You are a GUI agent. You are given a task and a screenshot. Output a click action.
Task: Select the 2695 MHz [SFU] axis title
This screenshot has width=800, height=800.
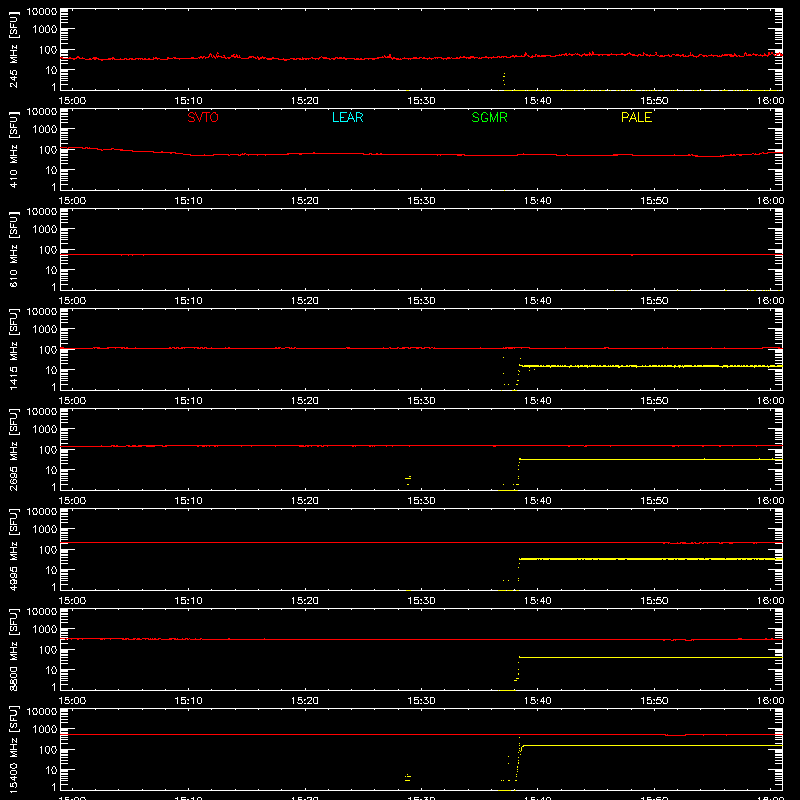pyautogui.click(x=14, y=449)
